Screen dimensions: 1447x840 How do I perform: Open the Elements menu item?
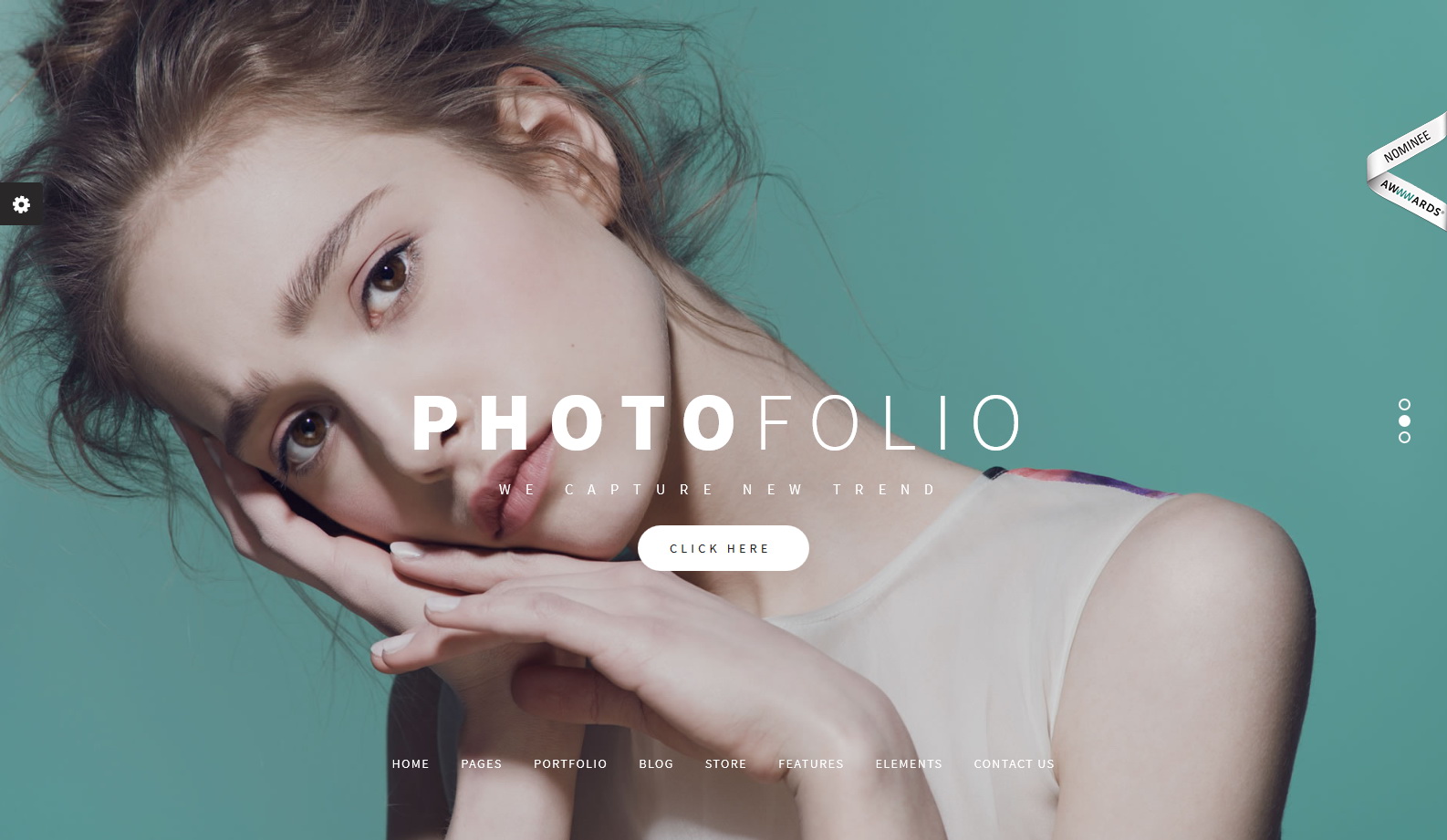909,764
